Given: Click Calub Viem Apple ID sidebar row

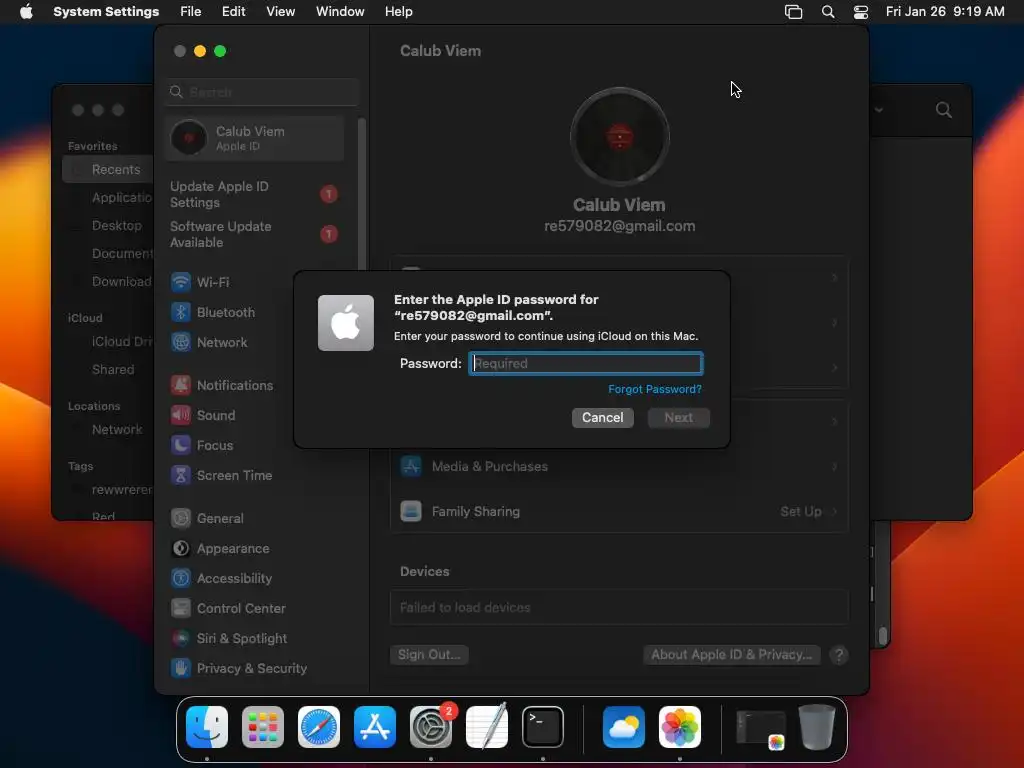Looking at the screenshot, I should (255, 138).
